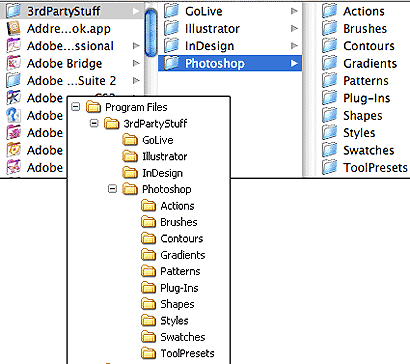Click the yellow Illustrator folder icon in tree
Image resolution: width=410 pixels, height=364 pixels.
tap(130, 156)
